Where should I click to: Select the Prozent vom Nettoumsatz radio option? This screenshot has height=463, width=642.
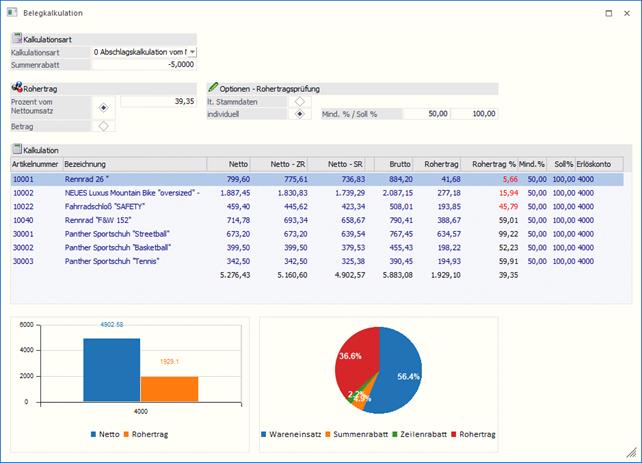104,106
